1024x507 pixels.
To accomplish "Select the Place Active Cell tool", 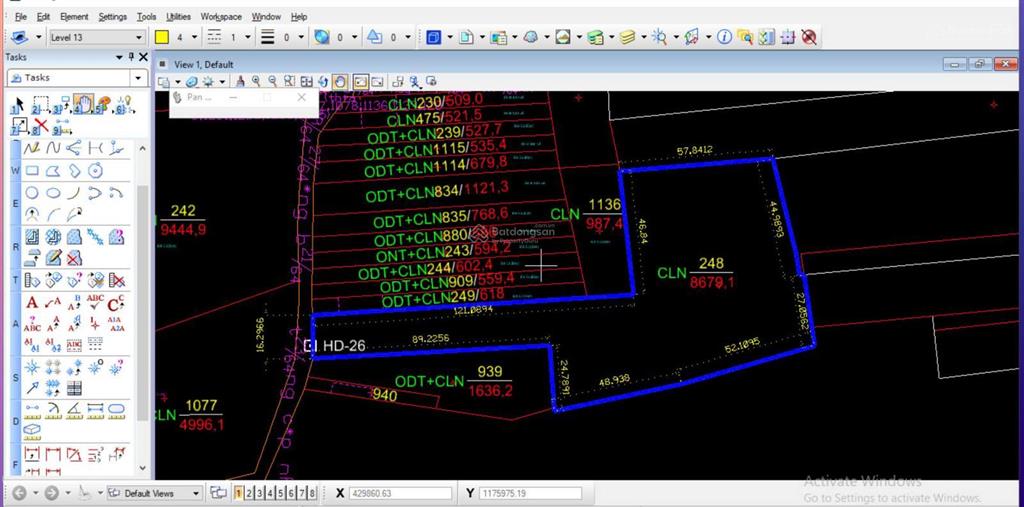I will click(32, 367).
